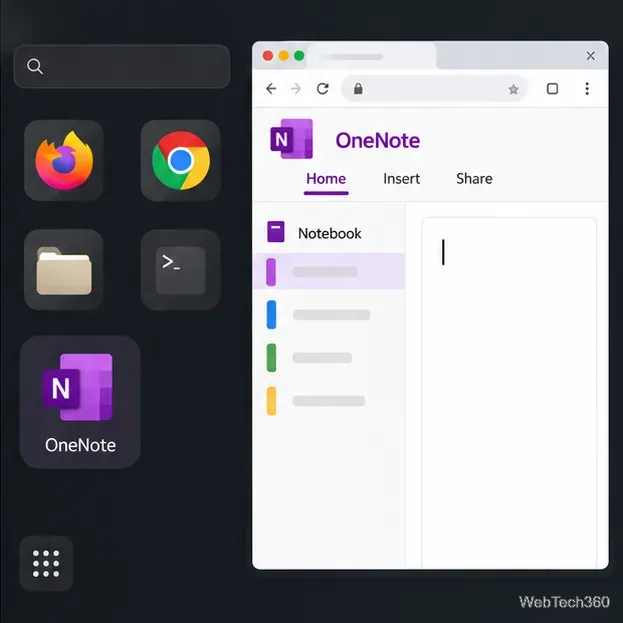The width and height of the screenshot is (623, 623).
Task: Select the Notebook label
Action: point(330,233)
